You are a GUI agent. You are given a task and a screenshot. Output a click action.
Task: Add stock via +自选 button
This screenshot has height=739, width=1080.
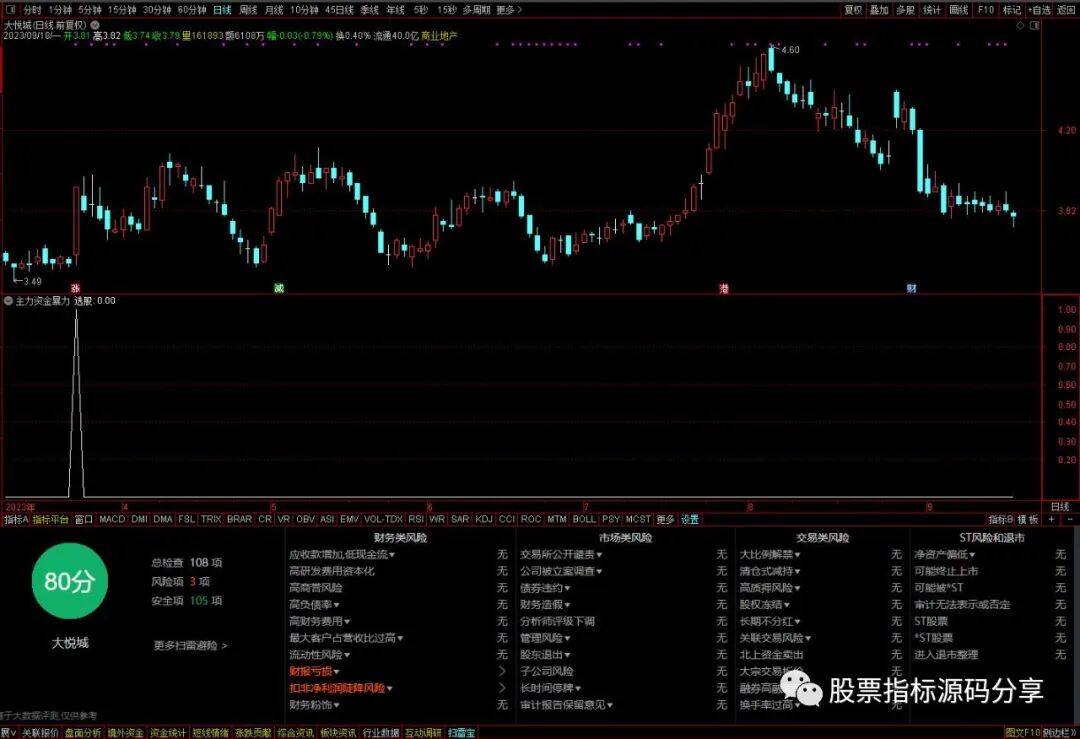click(x=1039, y=10)
